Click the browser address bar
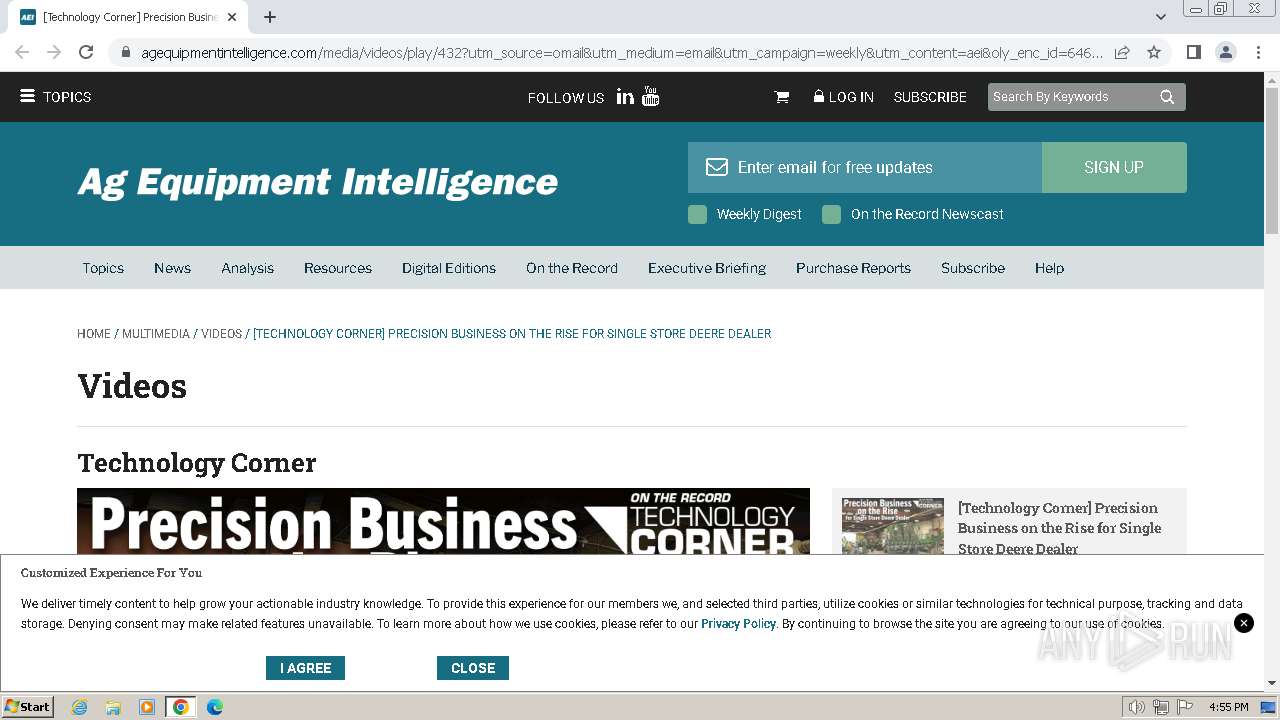 [x=620, y=52]
